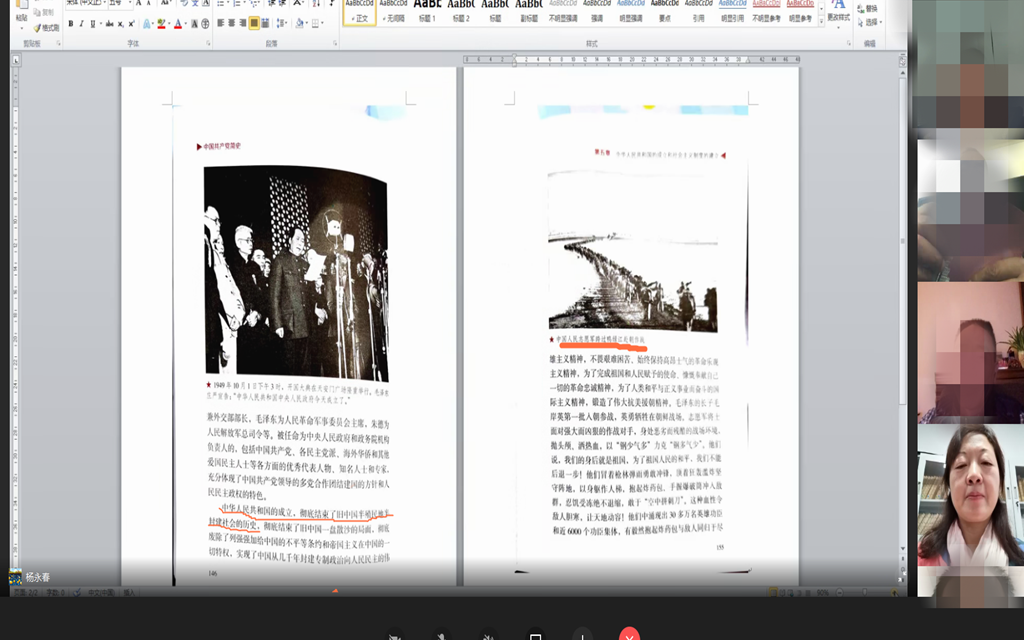Screen dimensions: 1024x640
Task: Apply italic formatting to text
Action: [82, 23]
